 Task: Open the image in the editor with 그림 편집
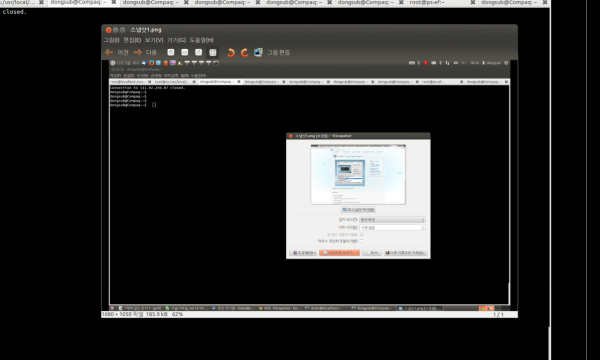click(272, 52)
